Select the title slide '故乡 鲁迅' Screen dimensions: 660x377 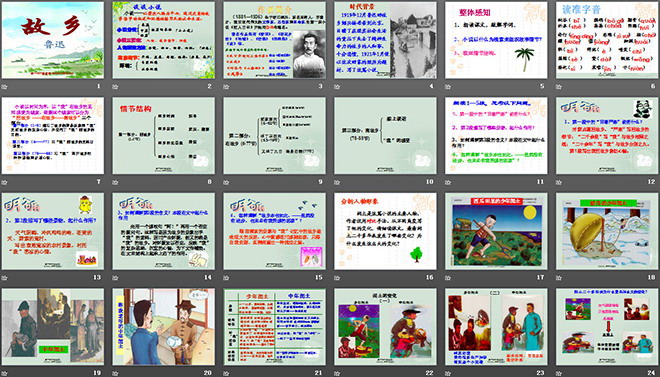click(53, 40)
